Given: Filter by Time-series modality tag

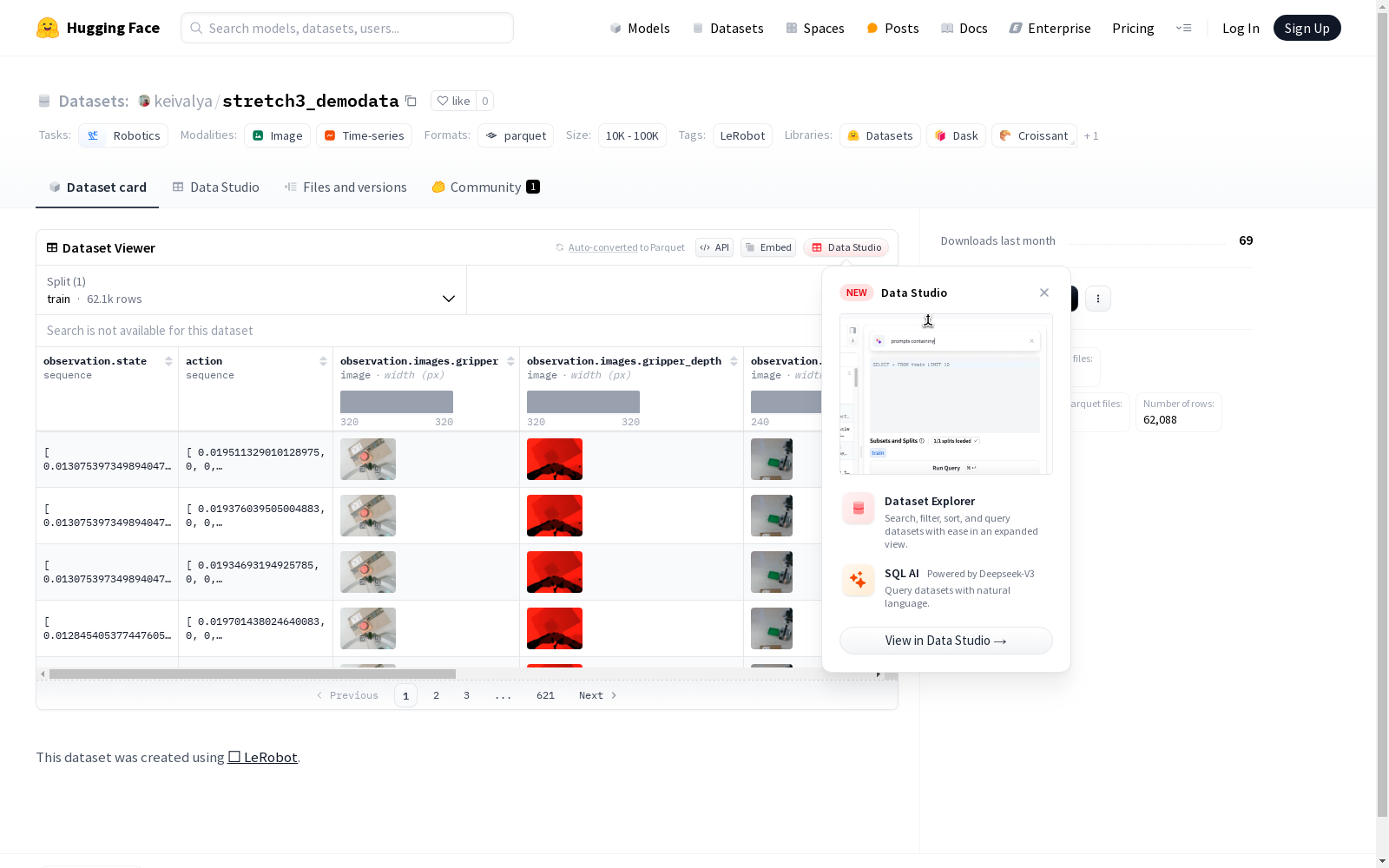Looking at the screenshot, I should click(x=364, y=135).
